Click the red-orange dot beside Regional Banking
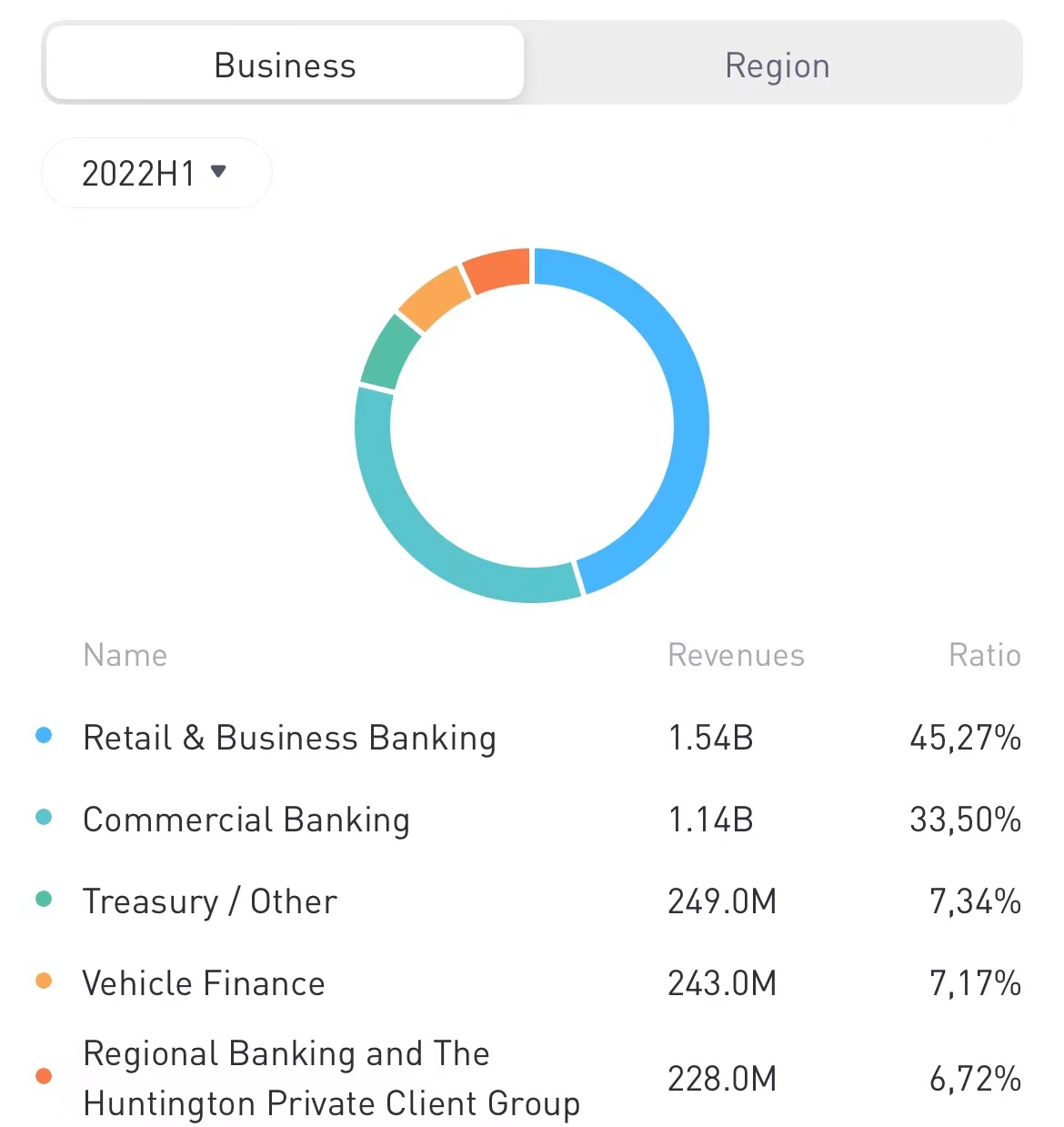Viewport: 1064px width, 1127px height. pos(44,1076)
